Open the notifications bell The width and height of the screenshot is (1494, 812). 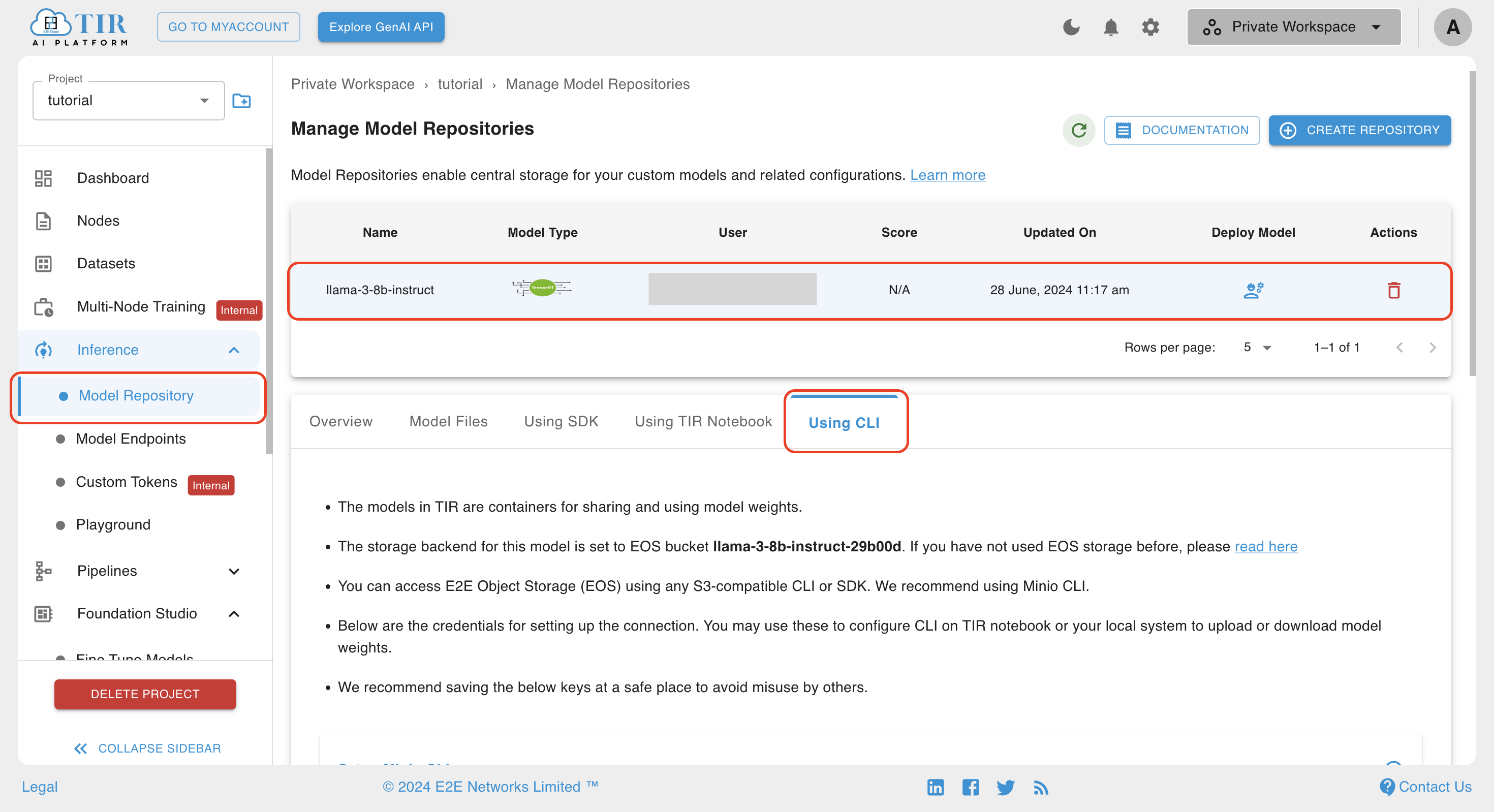click(1111, 27)
